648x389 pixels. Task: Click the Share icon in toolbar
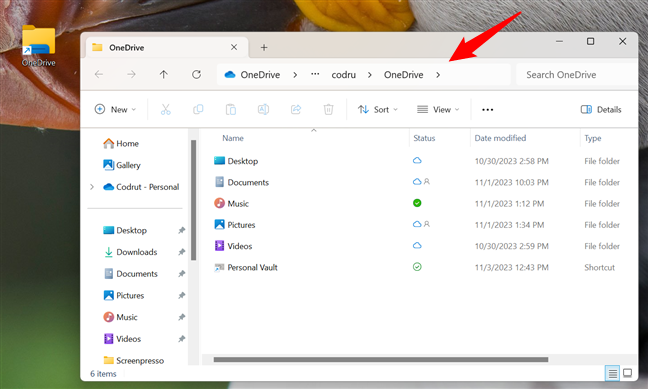pyautogui.click(x=296, y=110)
